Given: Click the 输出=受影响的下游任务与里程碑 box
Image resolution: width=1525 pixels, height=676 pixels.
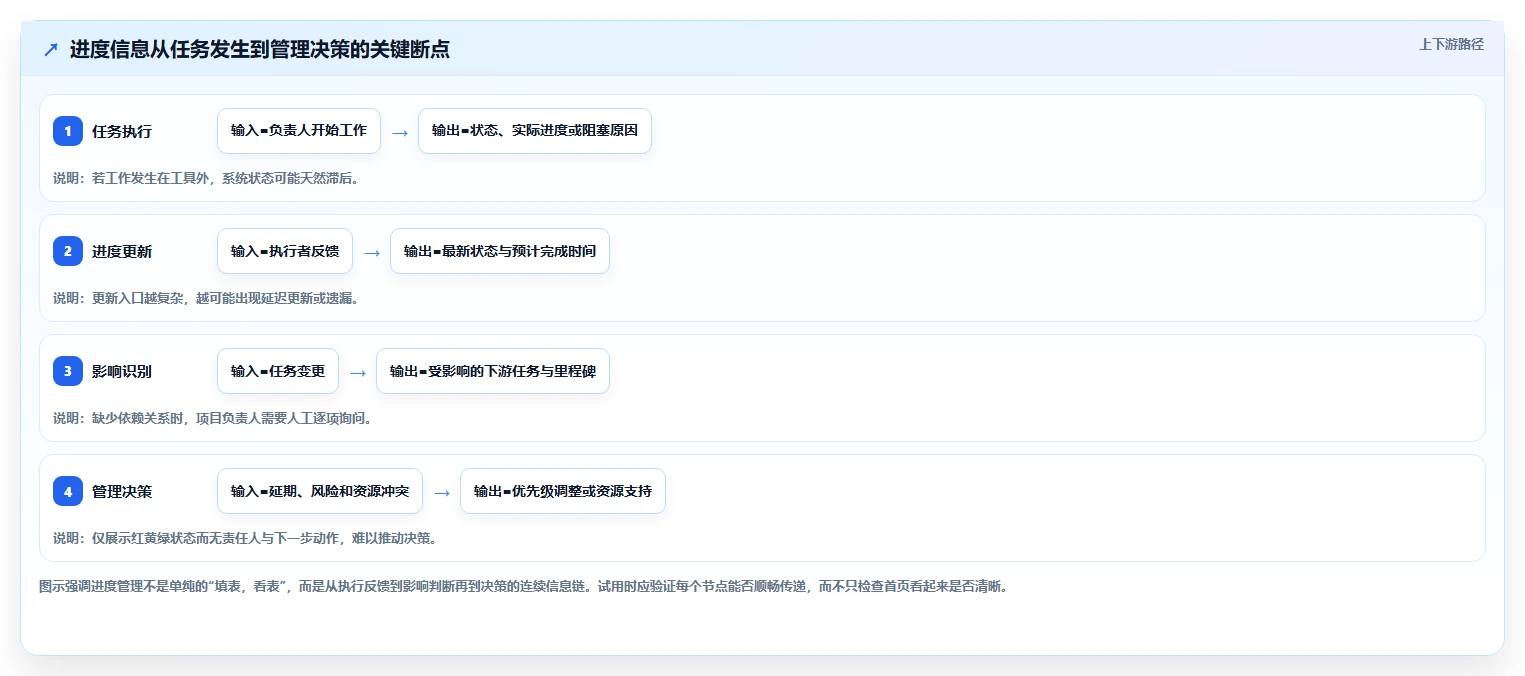Looking at the screenshot, I should coord(493,371).
